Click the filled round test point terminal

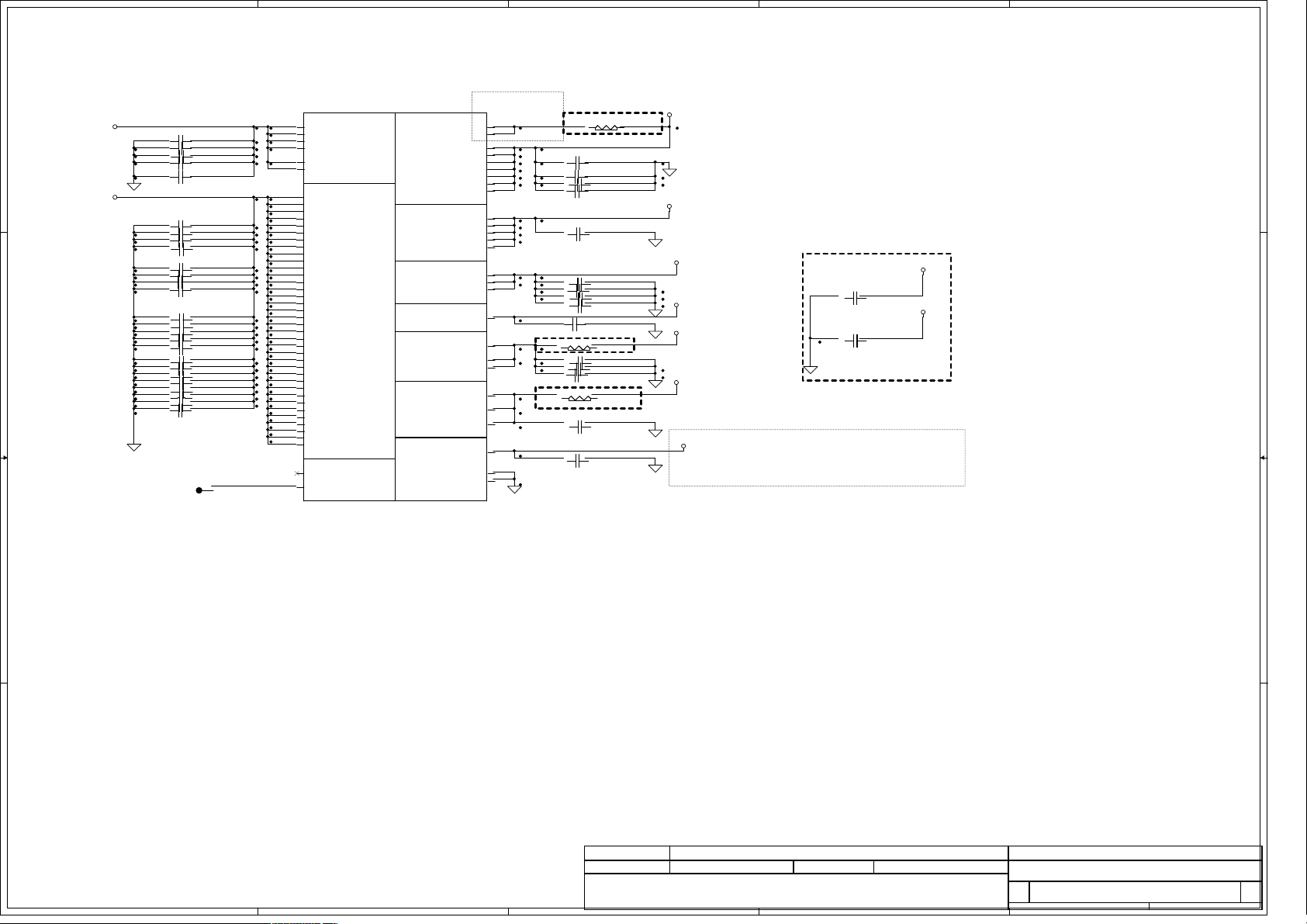click(x=199, y=490)
